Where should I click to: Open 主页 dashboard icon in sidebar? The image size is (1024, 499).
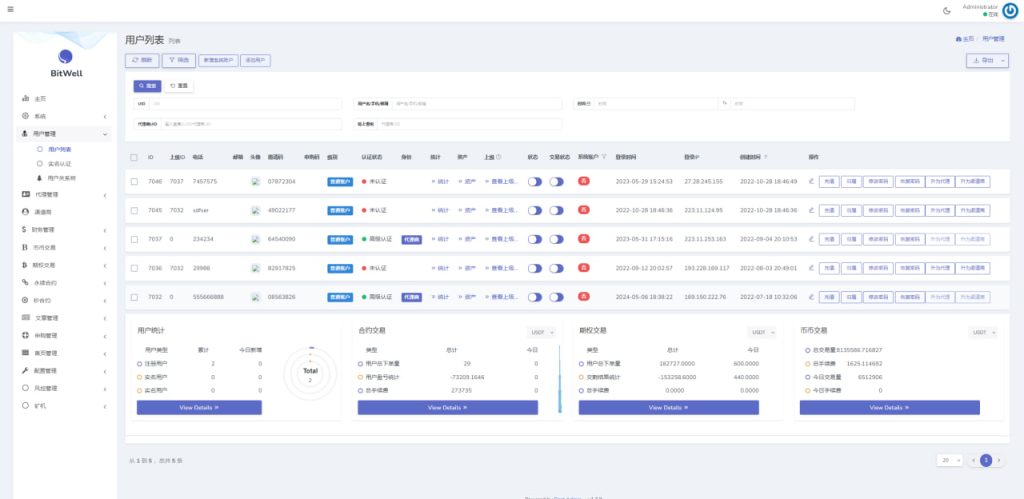[x=25, y=99]
